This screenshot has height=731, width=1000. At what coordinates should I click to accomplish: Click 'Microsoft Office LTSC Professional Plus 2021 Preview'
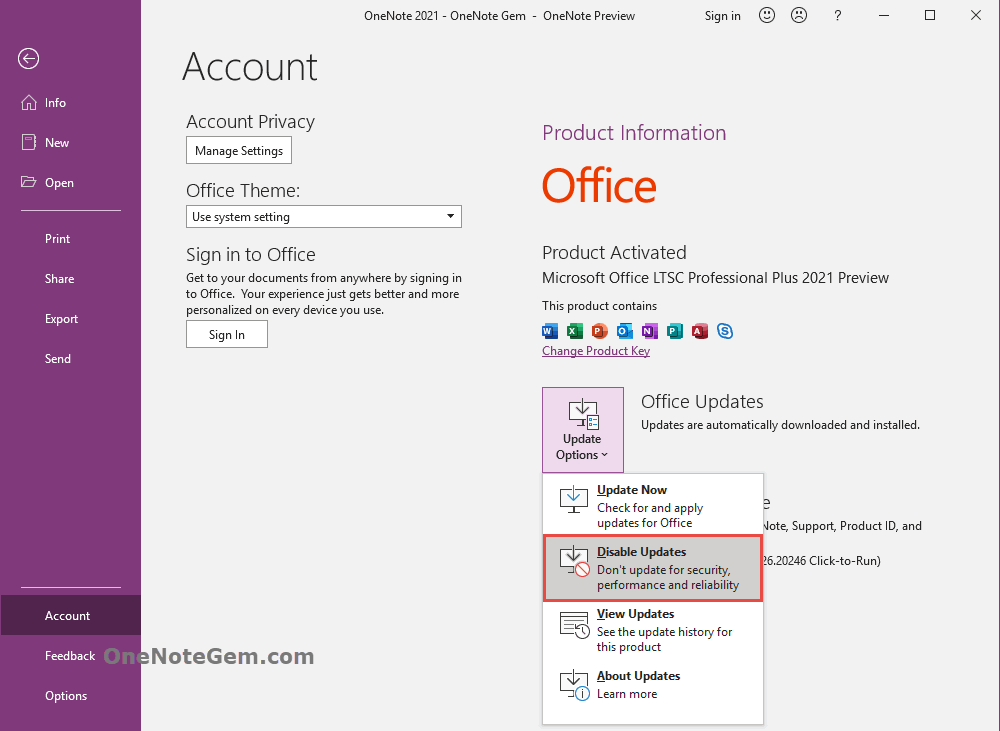point(715,278)
